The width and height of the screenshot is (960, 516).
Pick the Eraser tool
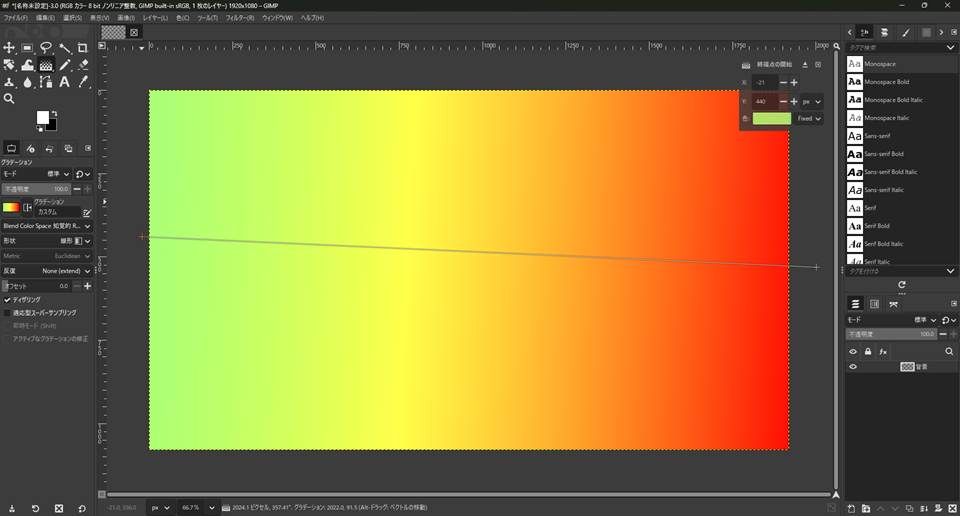point(83,65)
